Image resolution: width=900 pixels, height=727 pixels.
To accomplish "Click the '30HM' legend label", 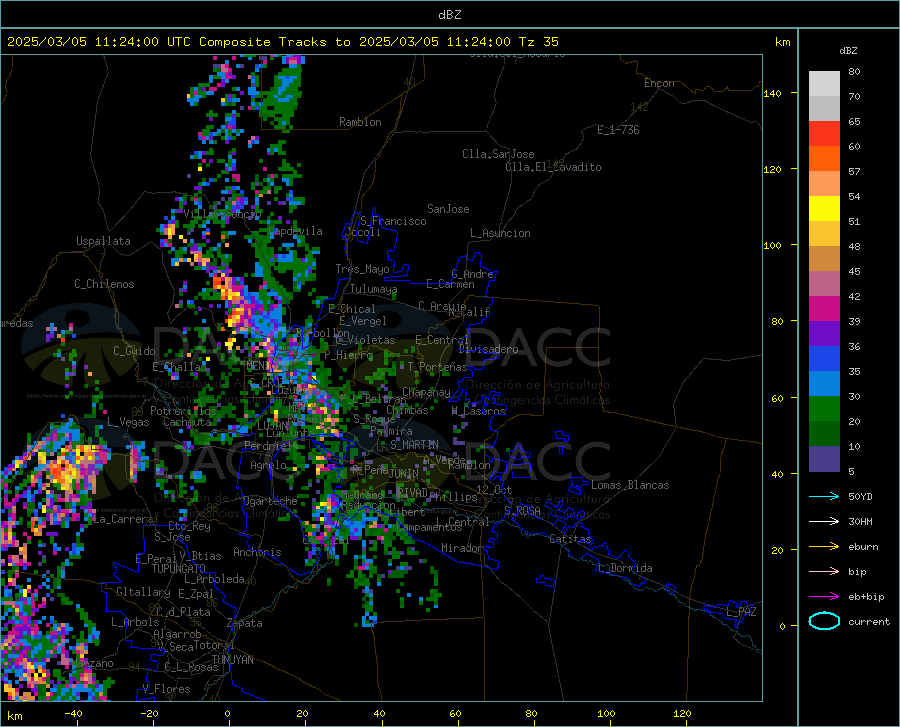I will [x=860, y=522].
